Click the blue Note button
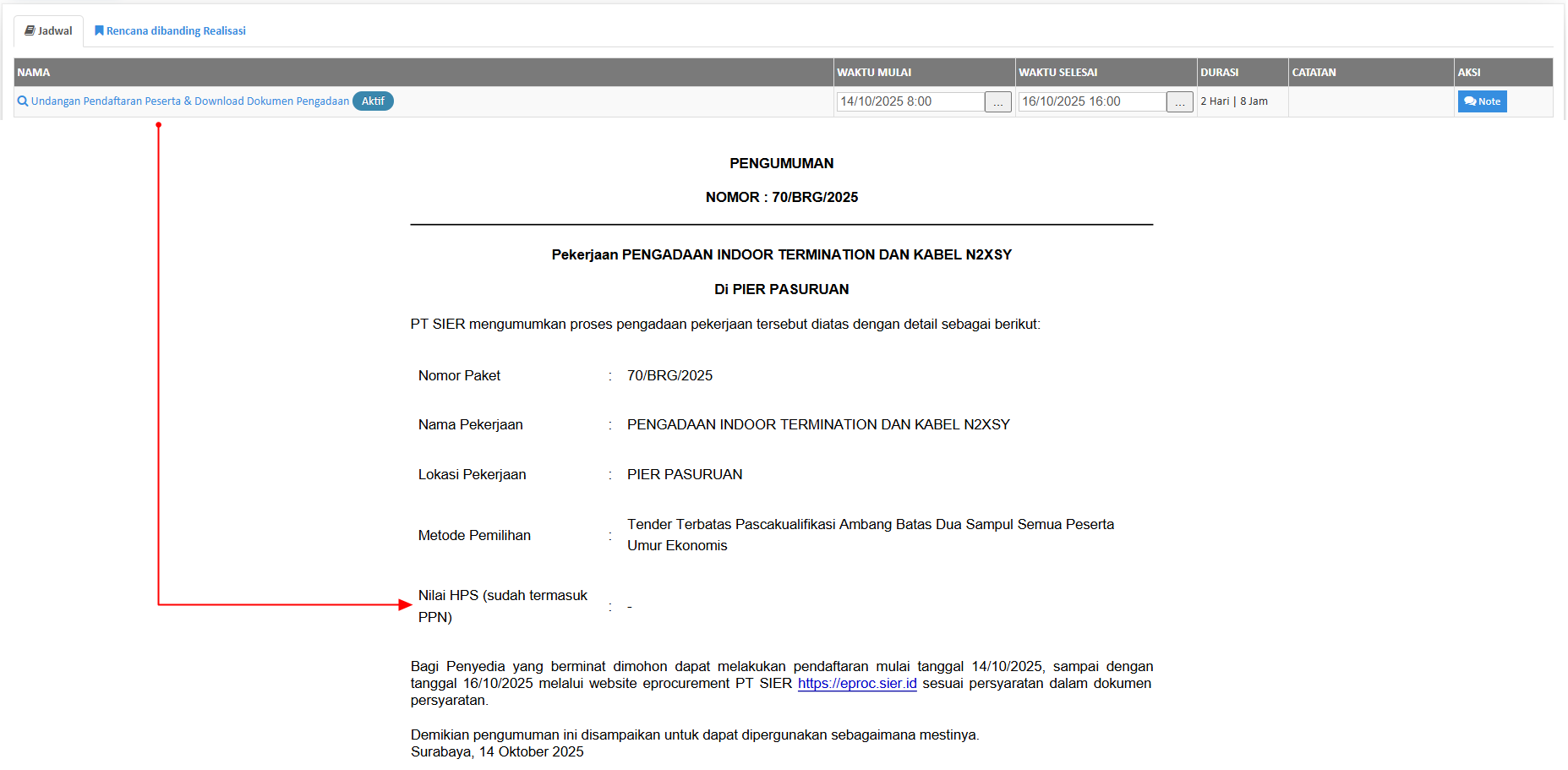1568x770 pixels. click(x=1483, y=101)
